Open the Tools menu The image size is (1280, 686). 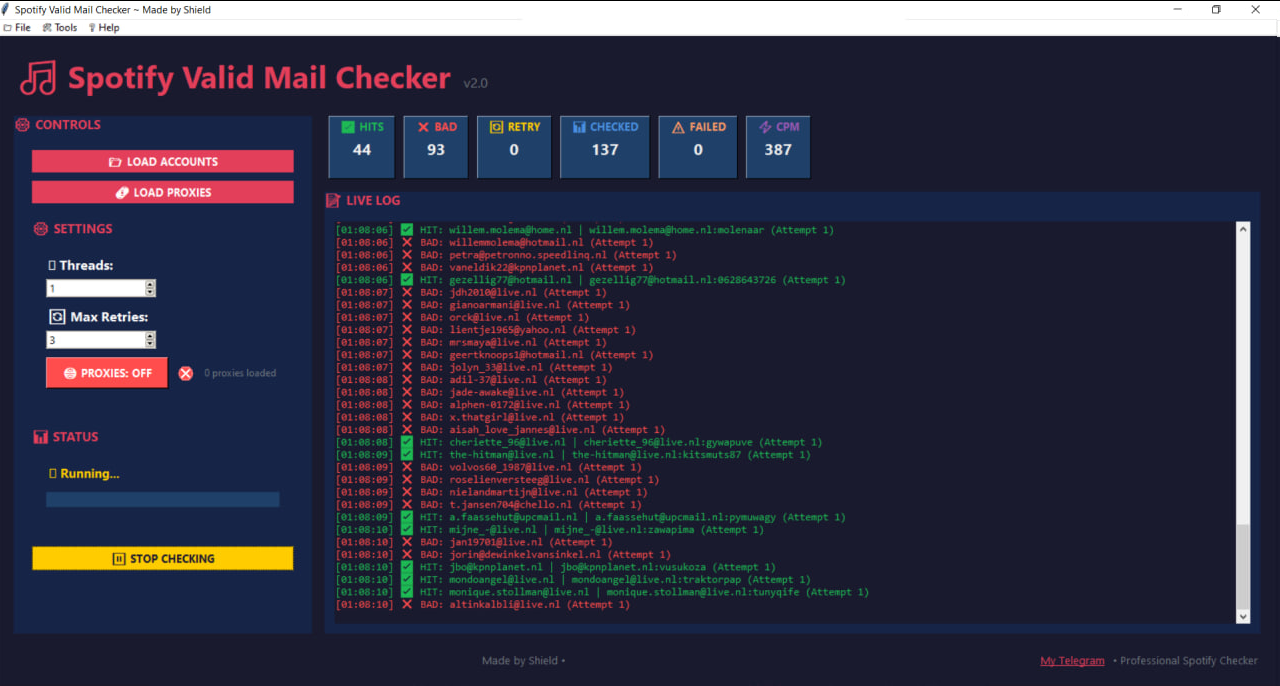[59, 27]
